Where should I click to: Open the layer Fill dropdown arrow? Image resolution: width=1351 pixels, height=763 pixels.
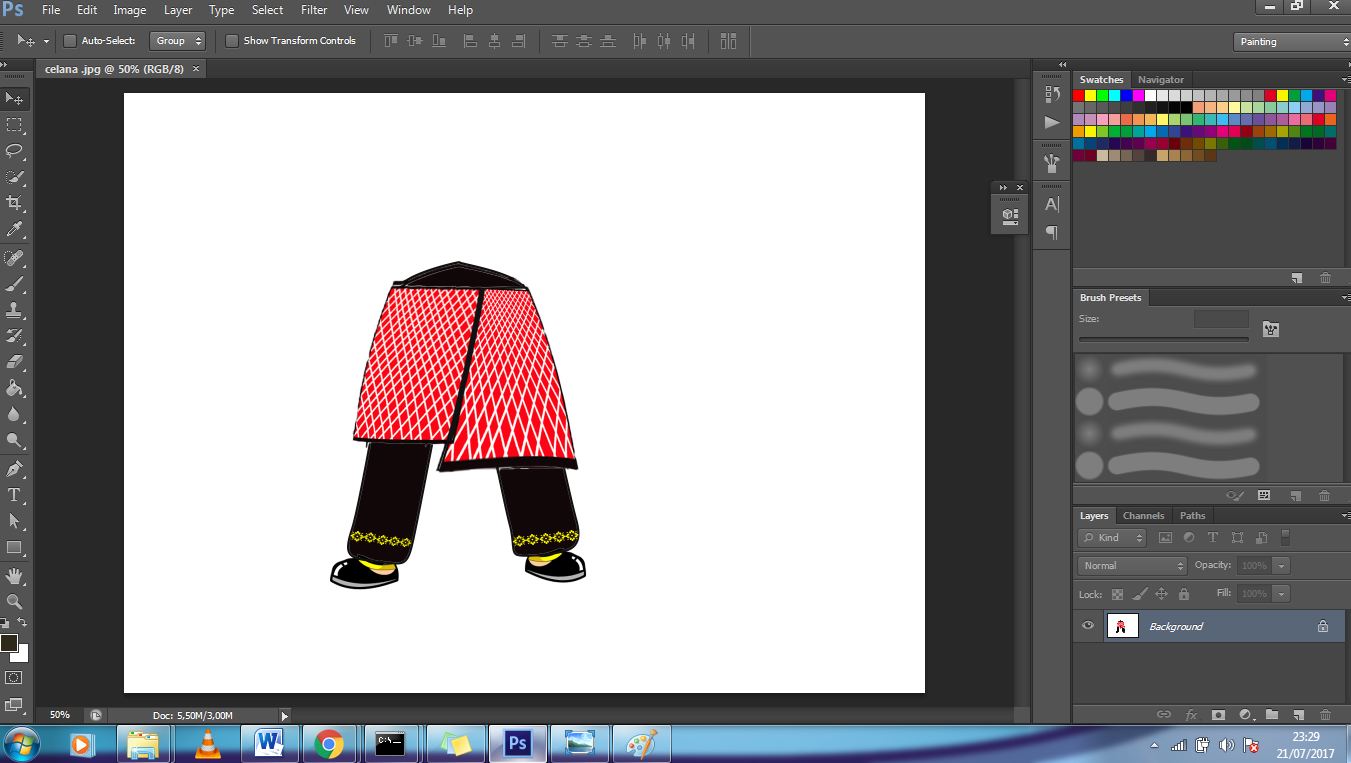pyautogui.click(x=1281, y=594)
